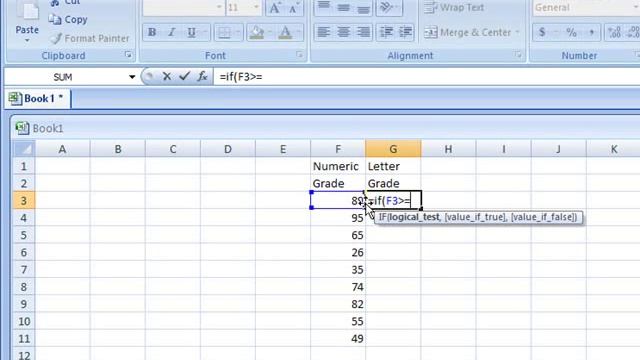Click Decrease Indent icon
This screenshot has height=360, width=640.
(386, 32)
